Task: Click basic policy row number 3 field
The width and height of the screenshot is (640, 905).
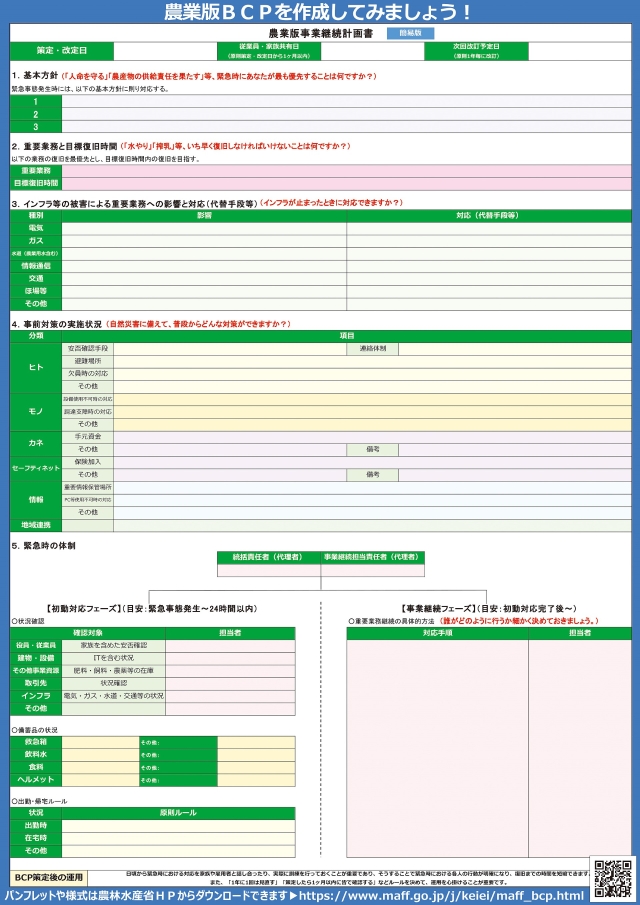Action: 346,126
